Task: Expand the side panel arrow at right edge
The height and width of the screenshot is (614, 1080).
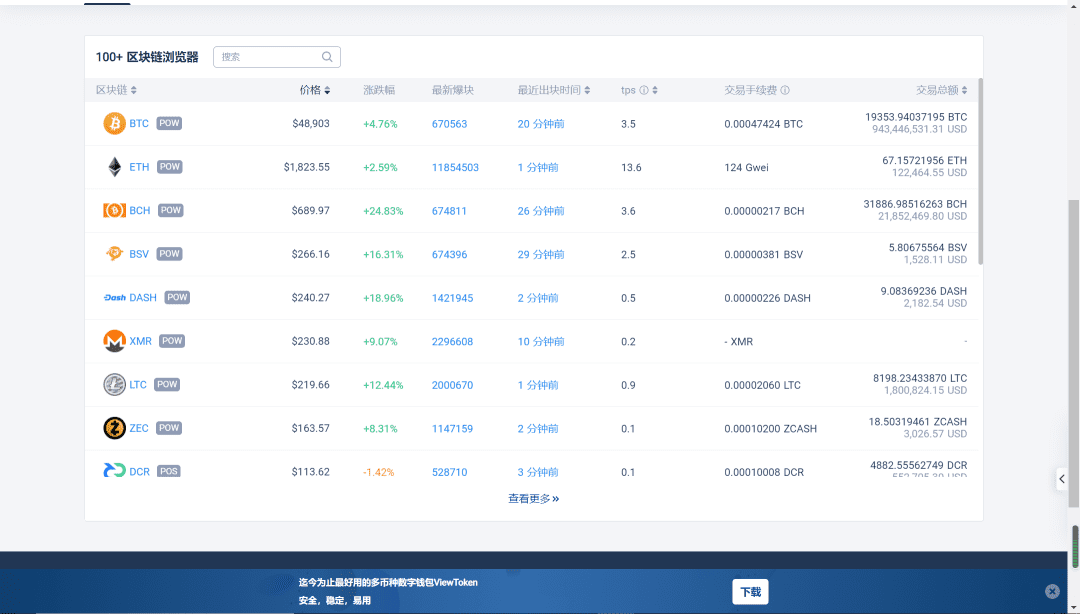Action: 1061,479
